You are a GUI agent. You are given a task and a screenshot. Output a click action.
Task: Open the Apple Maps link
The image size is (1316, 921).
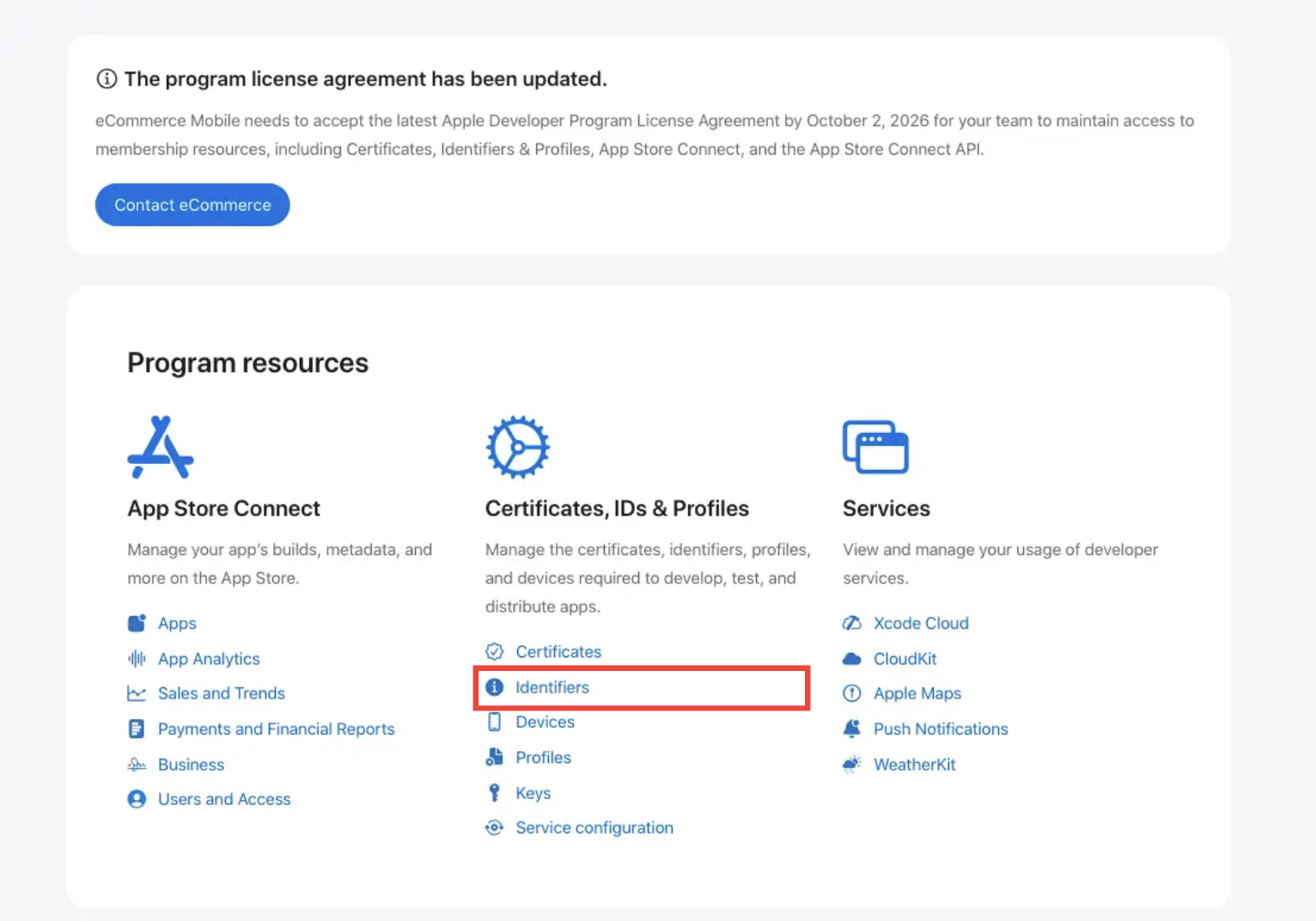[917, 693]
